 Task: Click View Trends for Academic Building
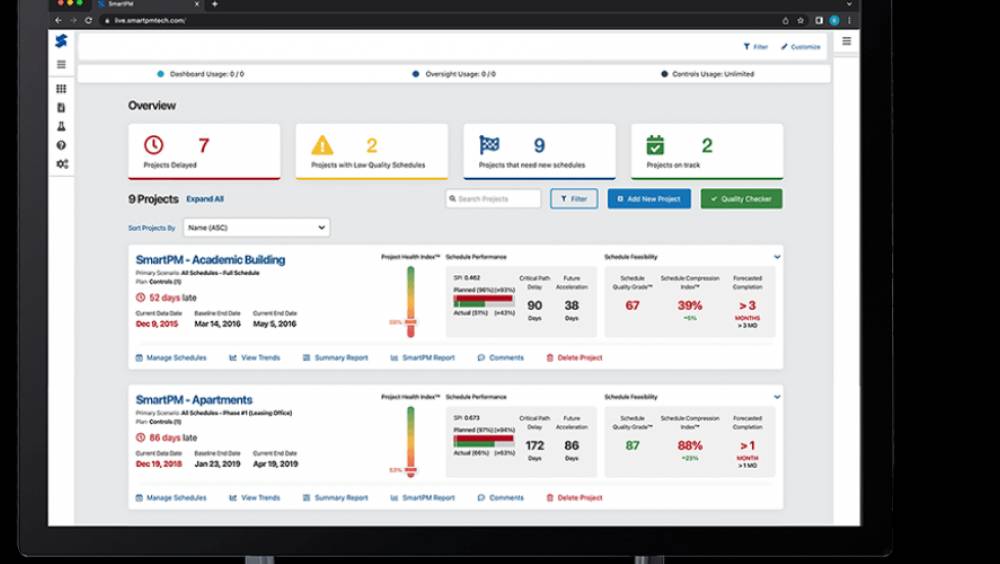(254, 358)
